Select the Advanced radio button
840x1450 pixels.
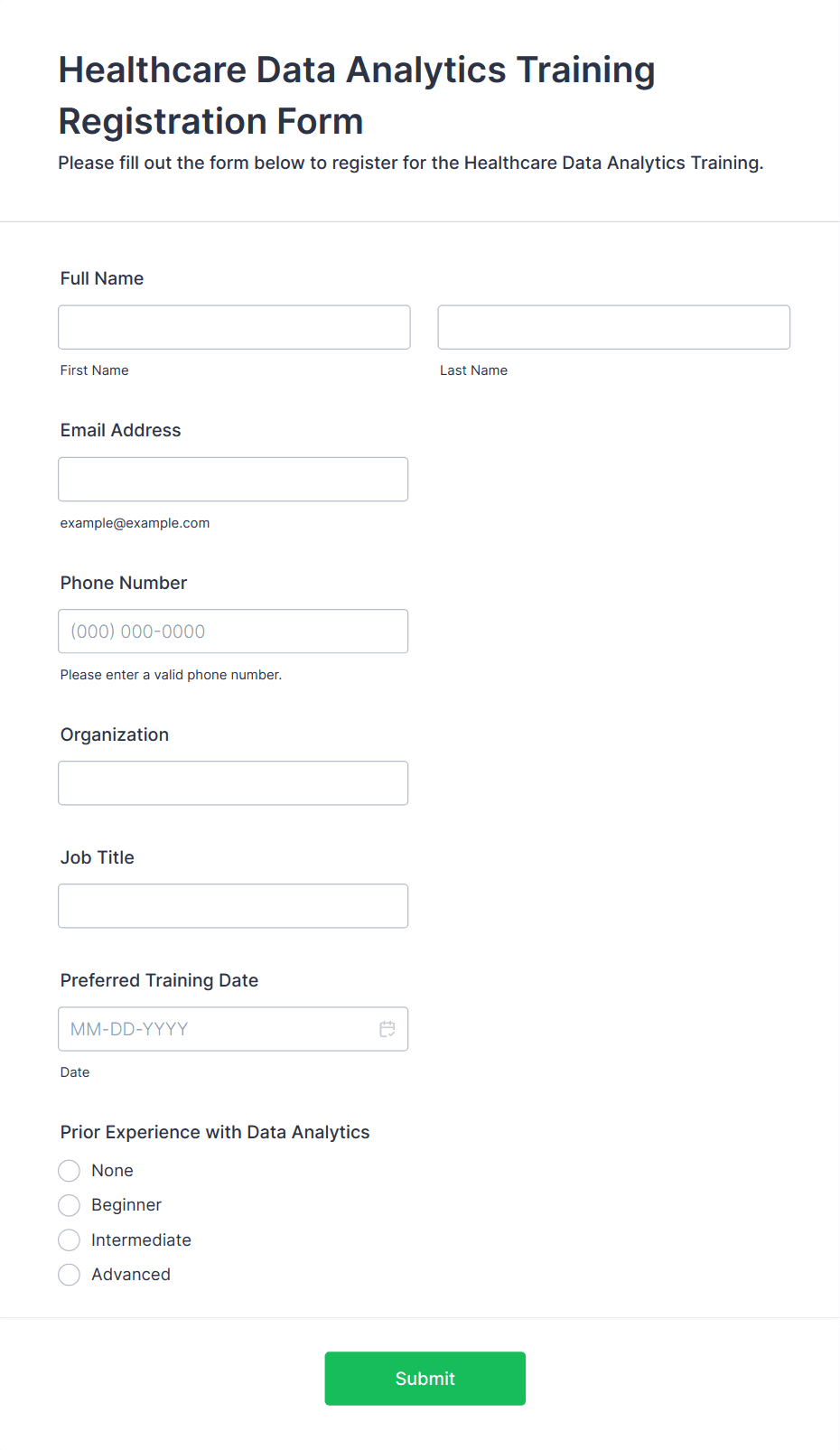(x=70, y=1275)
